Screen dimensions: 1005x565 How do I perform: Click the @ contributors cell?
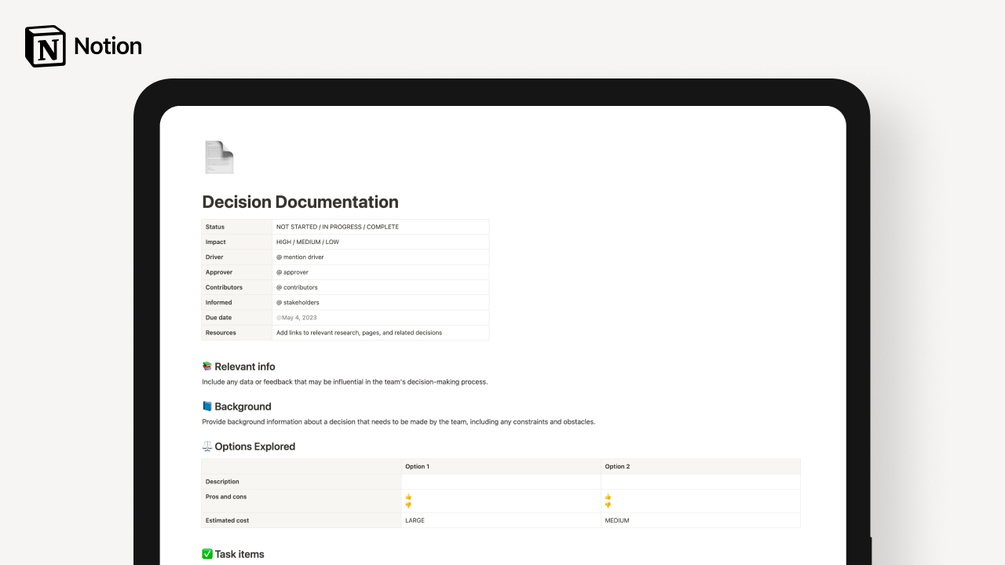(381, 288)
